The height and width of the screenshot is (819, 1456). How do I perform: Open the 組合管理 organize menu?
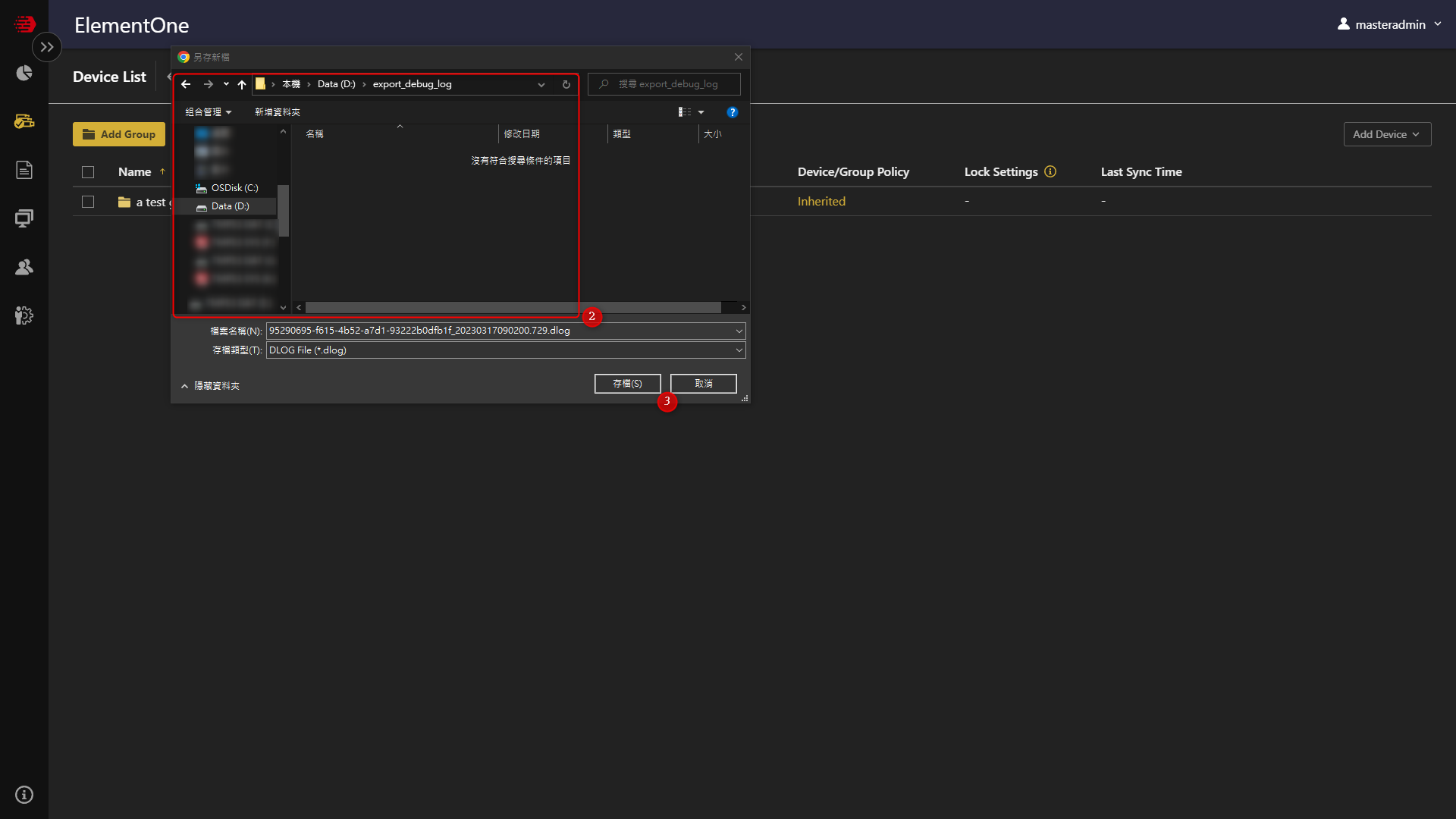tap(208, 112)
